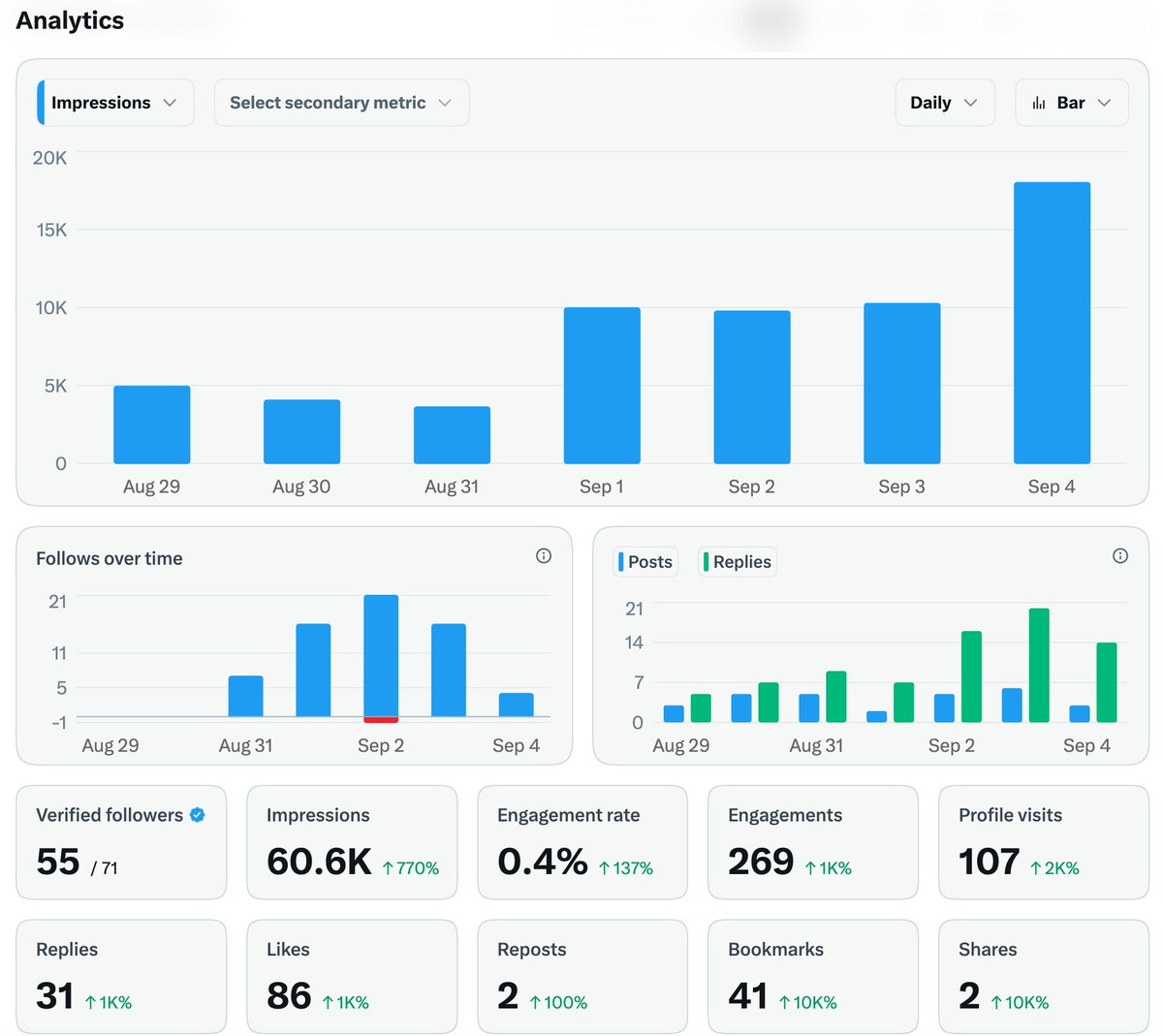Open the Shares stat card
The height and width of the screenshot is (1036, 1163).
1044,977
